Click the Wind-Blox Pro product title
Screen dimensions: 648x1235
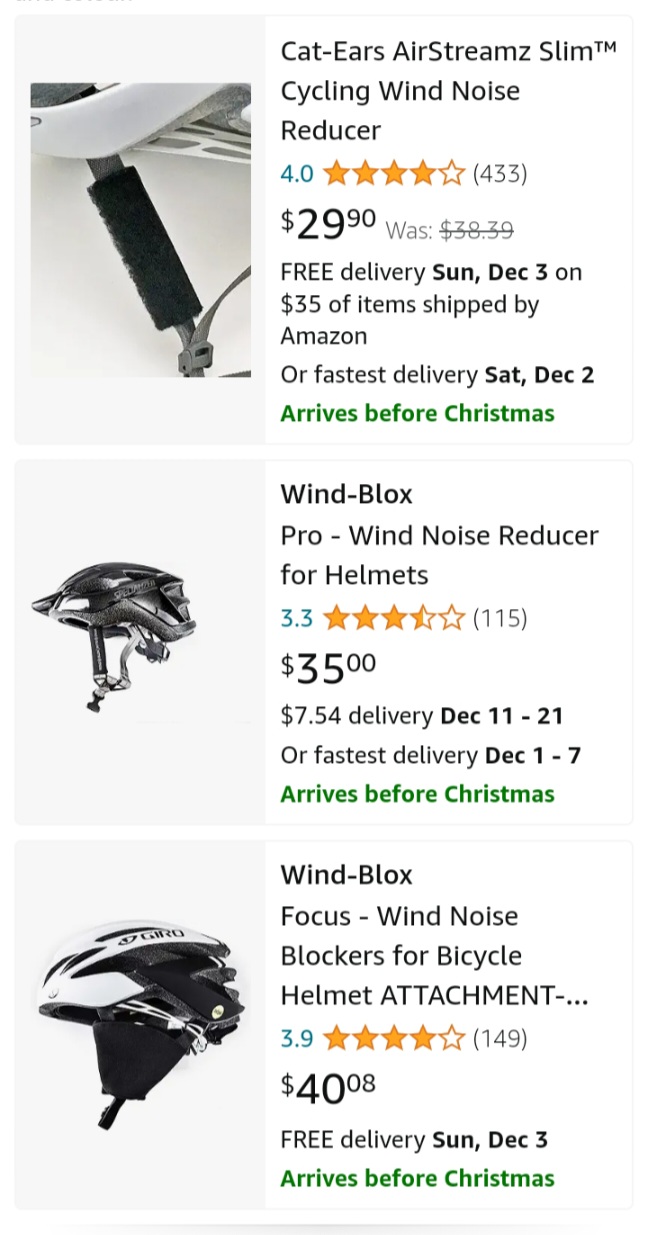440,535
